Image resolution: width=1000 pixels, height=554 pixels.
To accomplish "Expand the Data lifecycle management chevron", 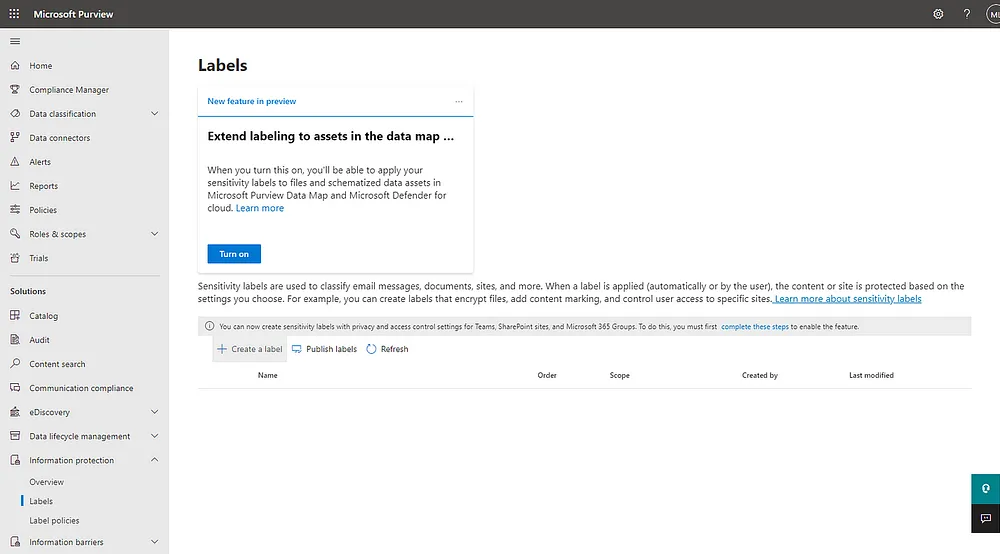I will click(154, 436).
